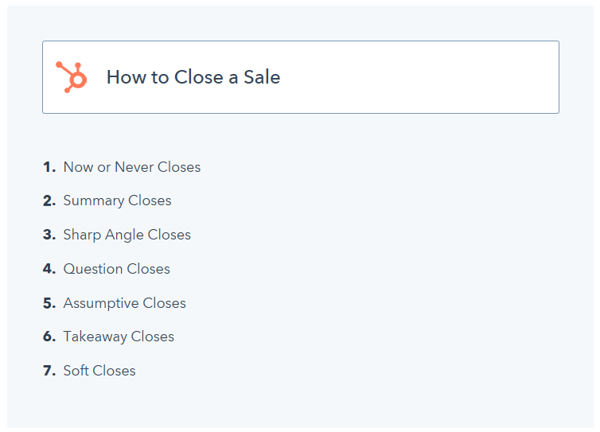Visit the 'Soft Closes' link
Viewport: 600px width, 432px height.
(x=99, y=370)
